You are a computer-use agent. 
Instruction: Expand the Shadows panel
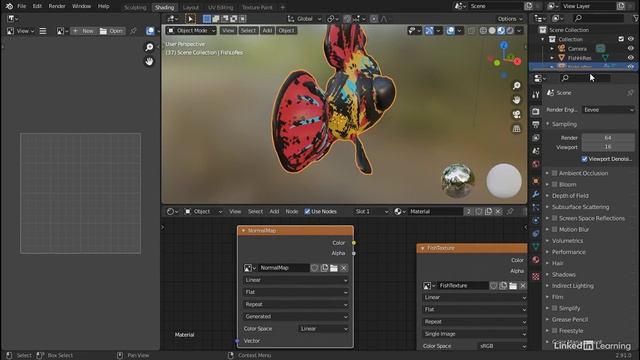click(x=563, y=275)
